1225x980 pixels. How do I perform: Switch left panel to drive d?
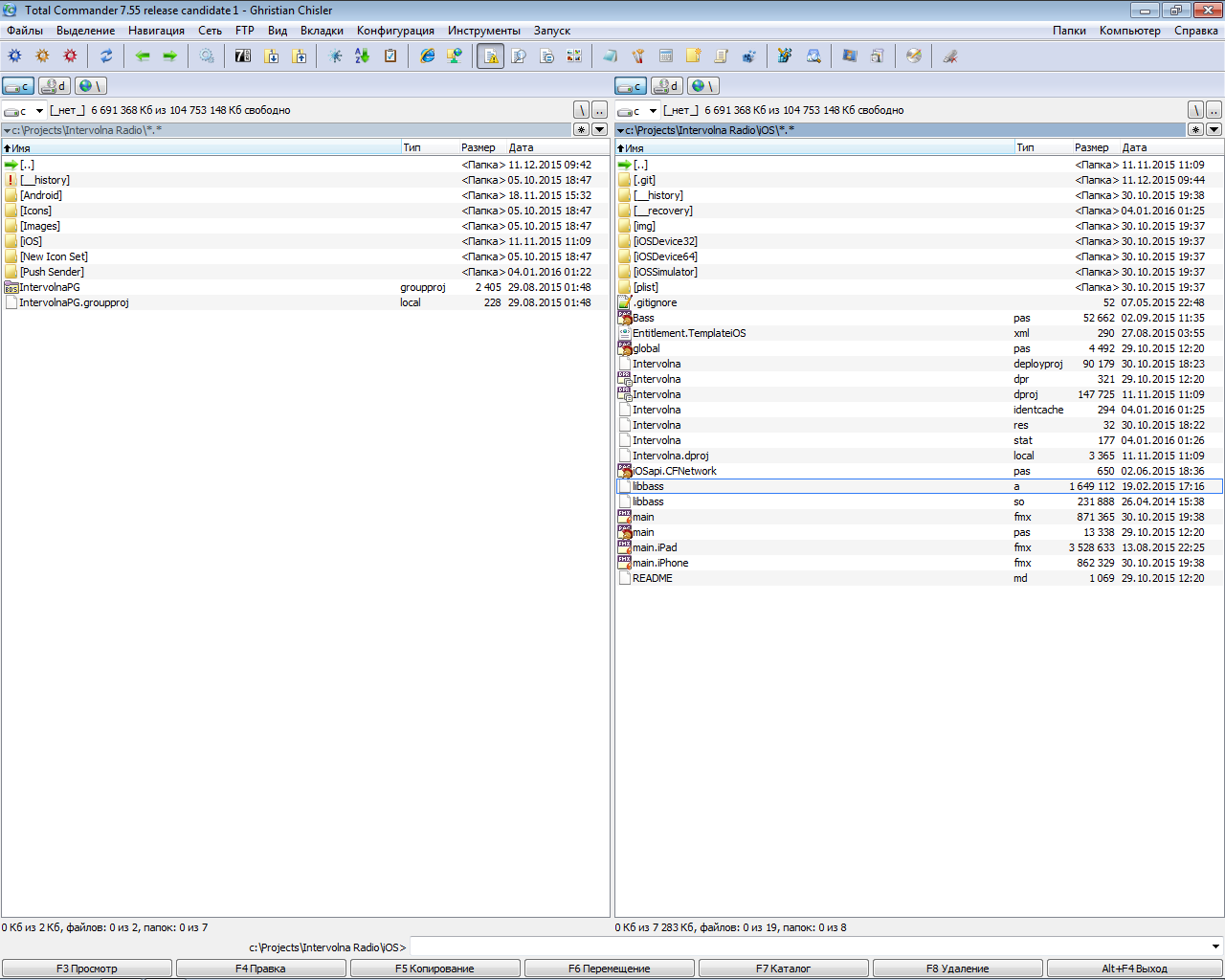tap(55, 86)
